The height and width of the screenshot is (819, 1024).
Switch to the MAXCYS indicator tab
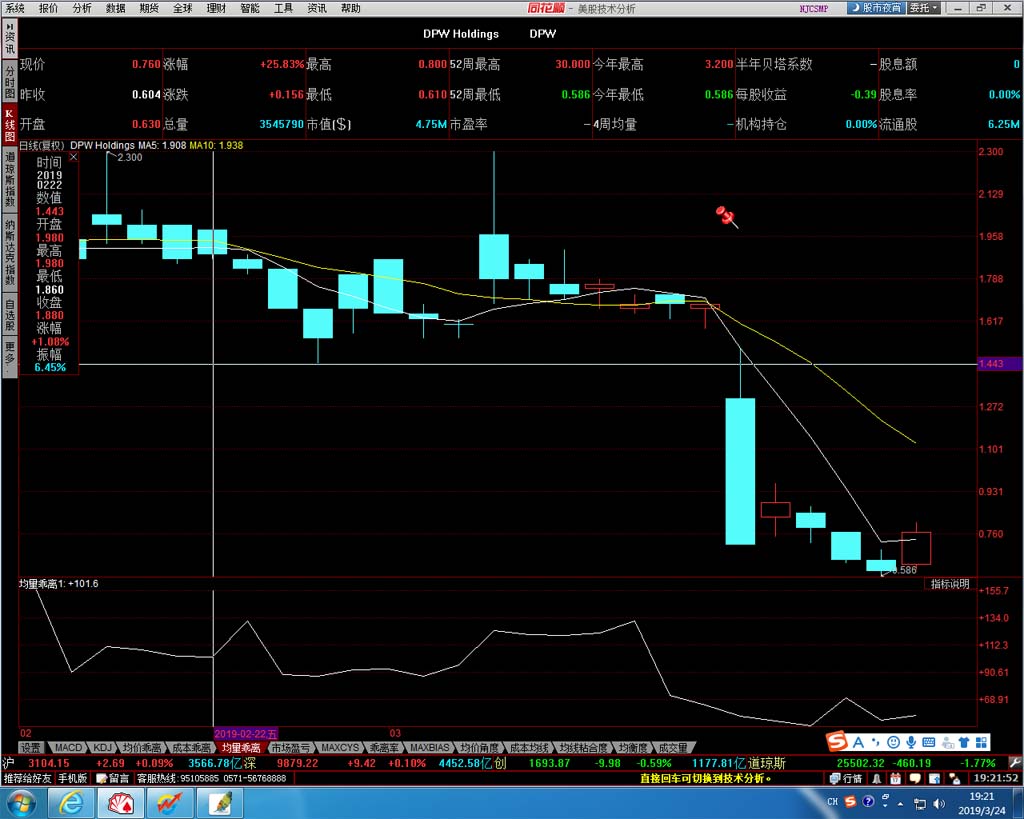(340, 747)
